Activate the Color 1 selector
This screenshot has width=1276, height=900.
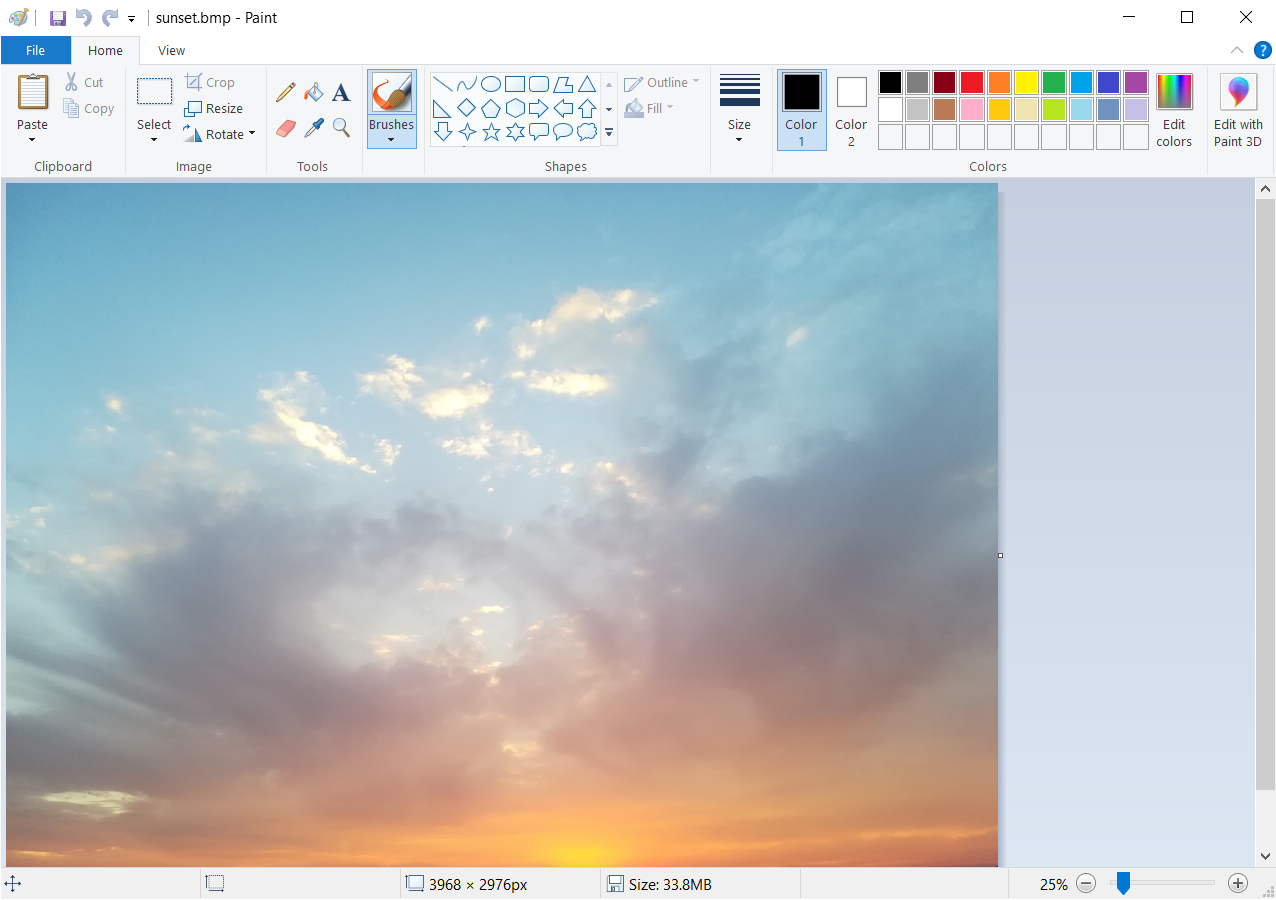pyautogui.click(x=801, y=110)
